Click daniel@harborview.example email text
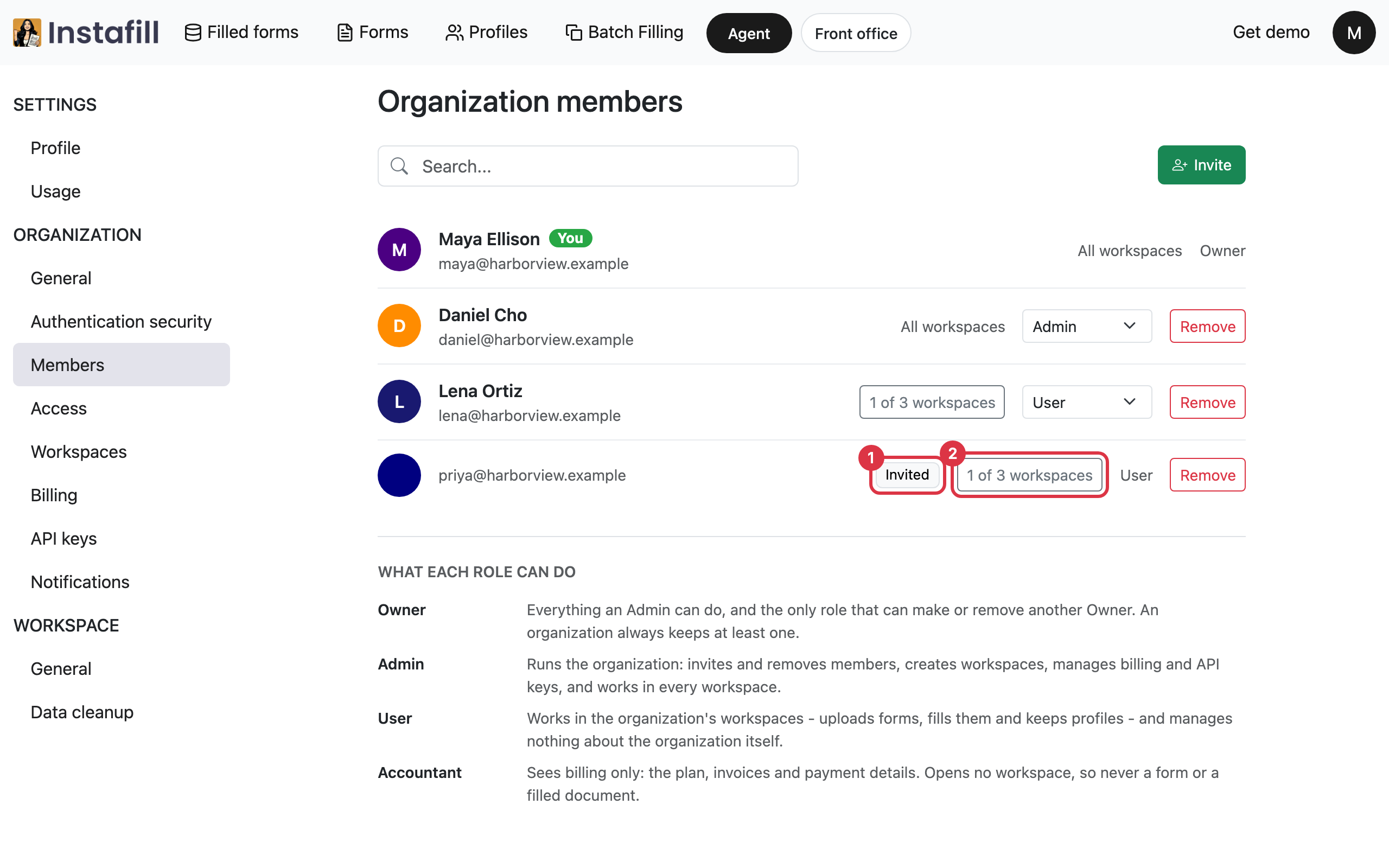 click(x=536, y=339)
